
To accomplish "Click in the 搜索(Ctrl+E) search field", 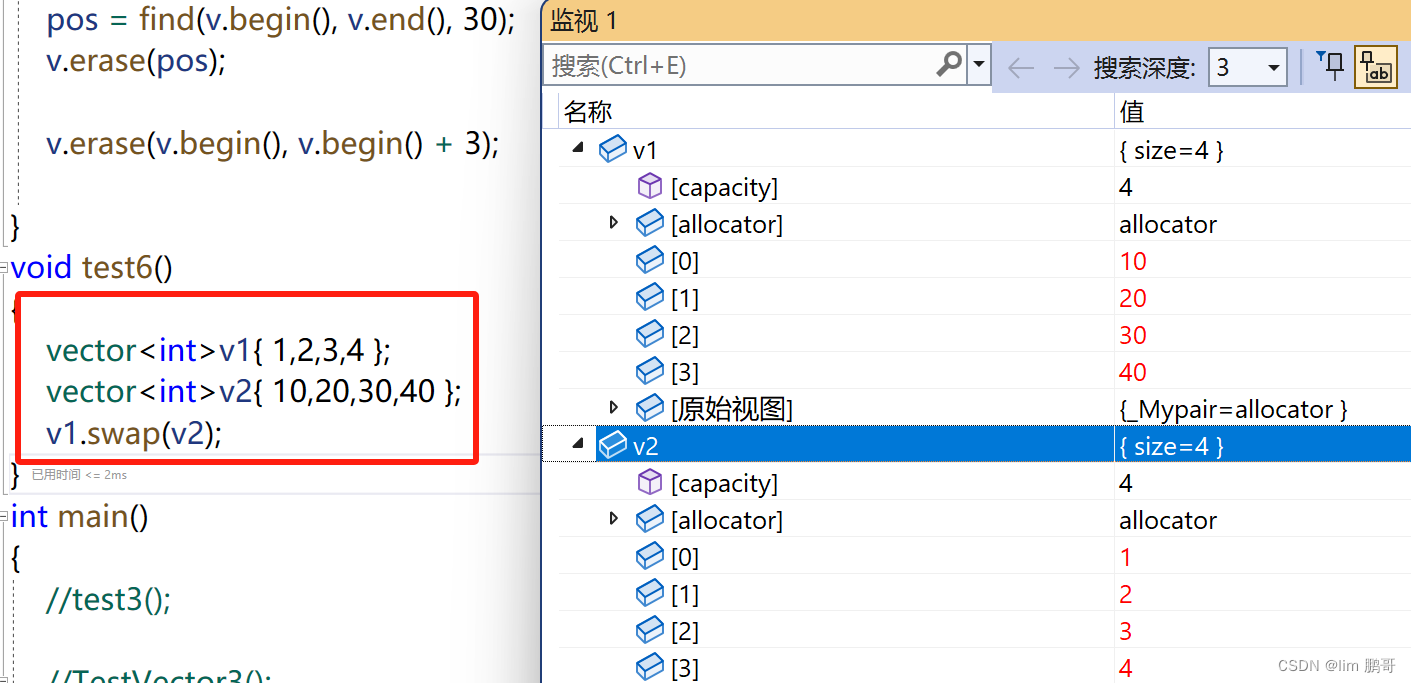I will coord(740,66).
